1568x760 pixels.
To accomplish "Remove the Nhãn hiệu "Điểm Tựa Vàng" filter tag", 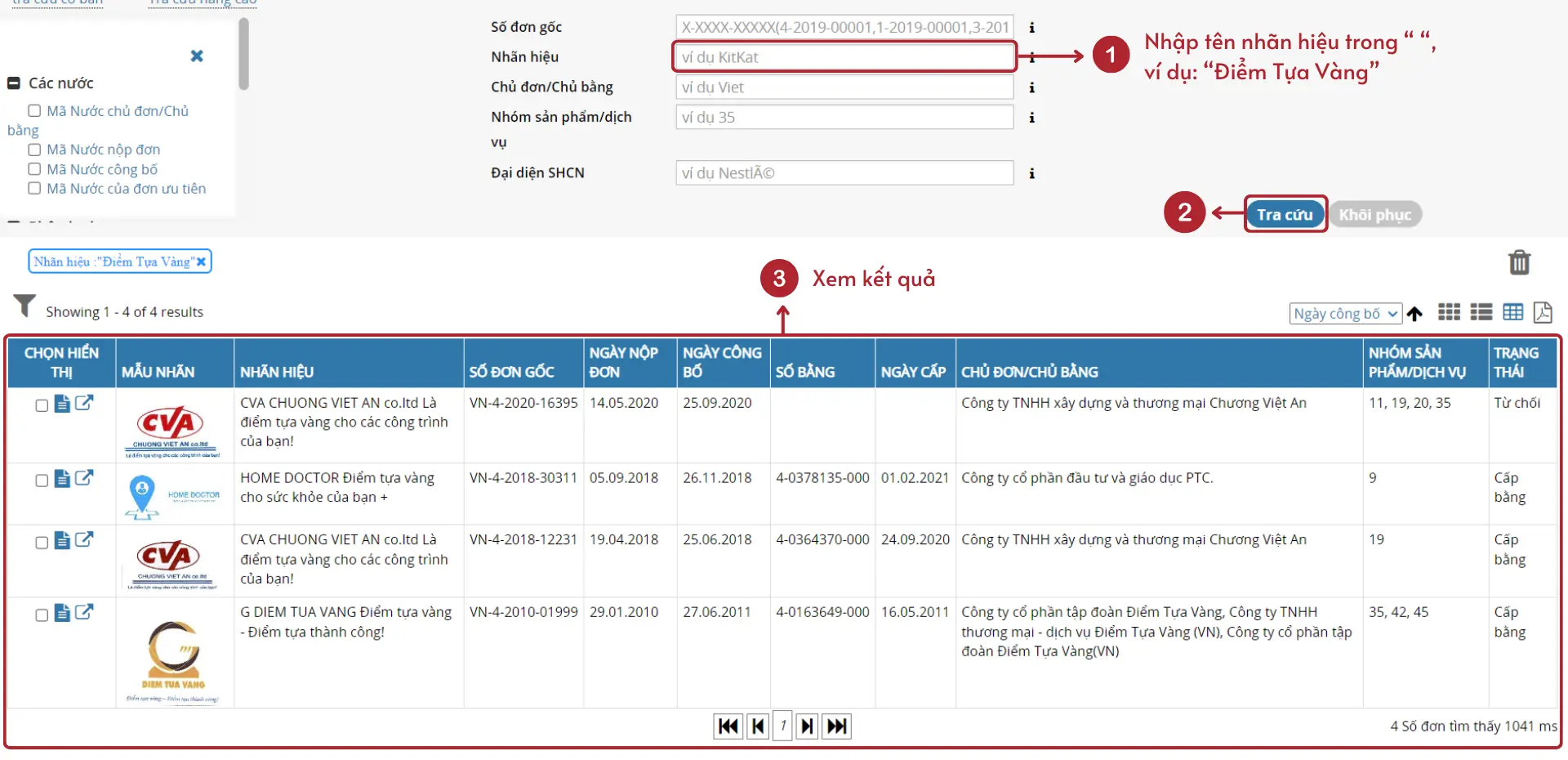I will click(201, 262).
